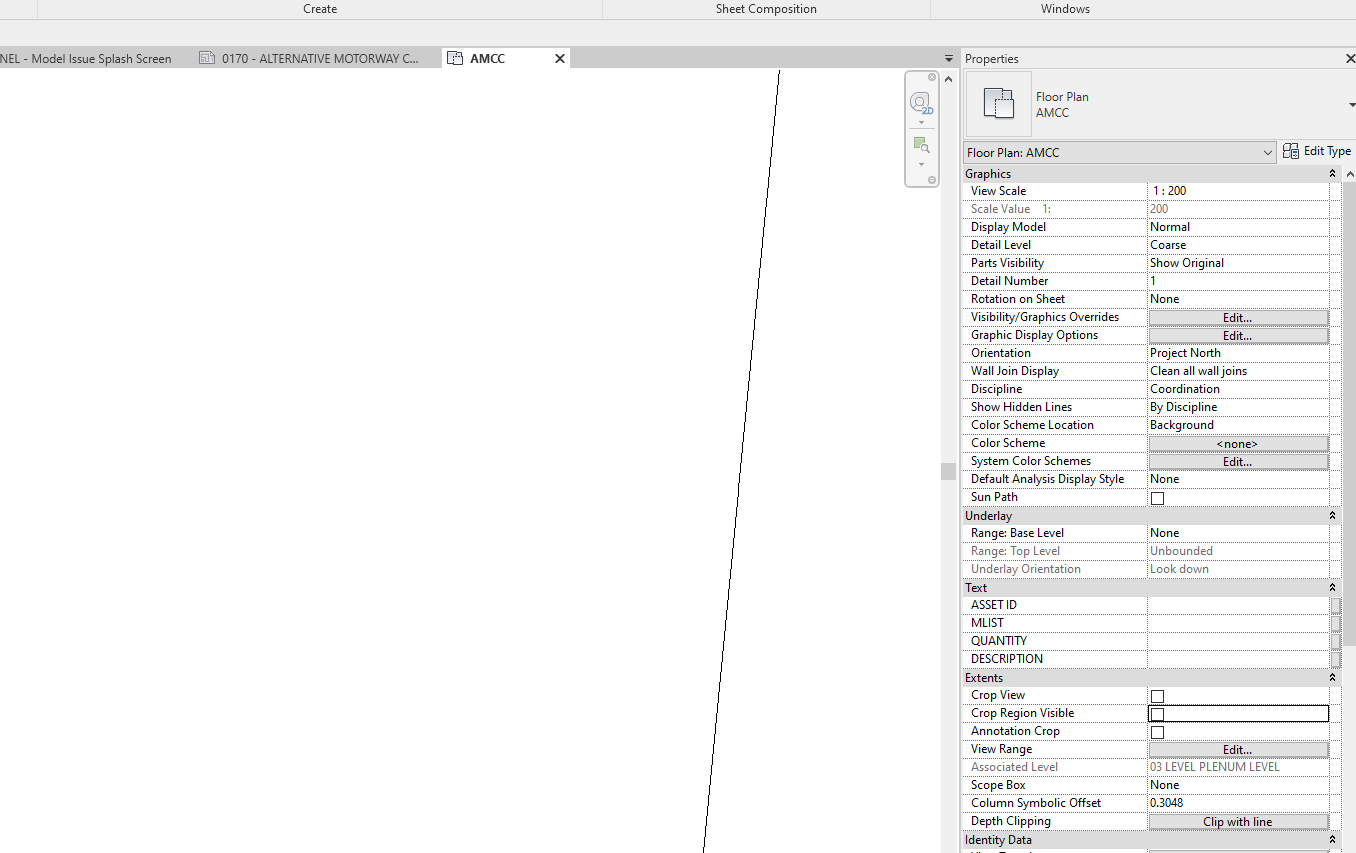
Task: Open Visibility/Graphics Overrides via Edit button
Action: point(1238,317)
